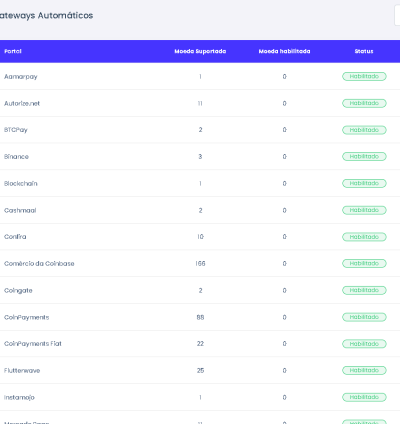Click the Habilitado badge in the Cashmaal row
The width and height of the screenshot is (400, 424).
tap(364, 210)
